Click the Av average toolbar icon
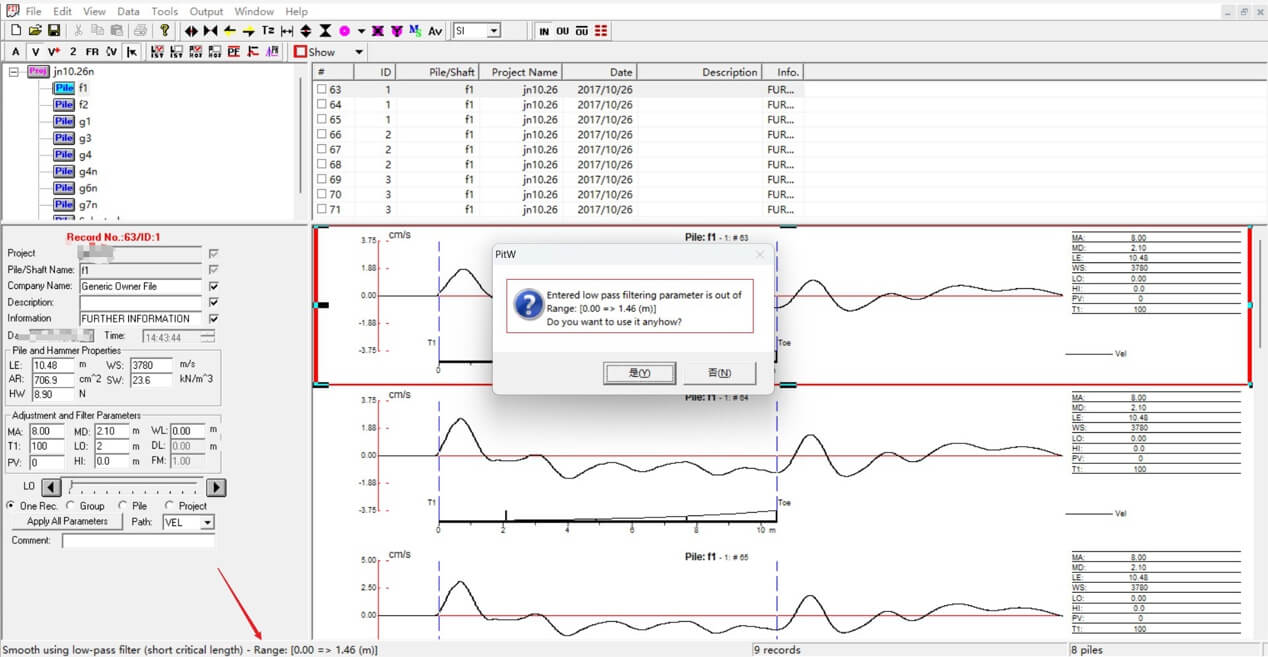This screenshot has width=1268, height=657. (x=435, y=31)
